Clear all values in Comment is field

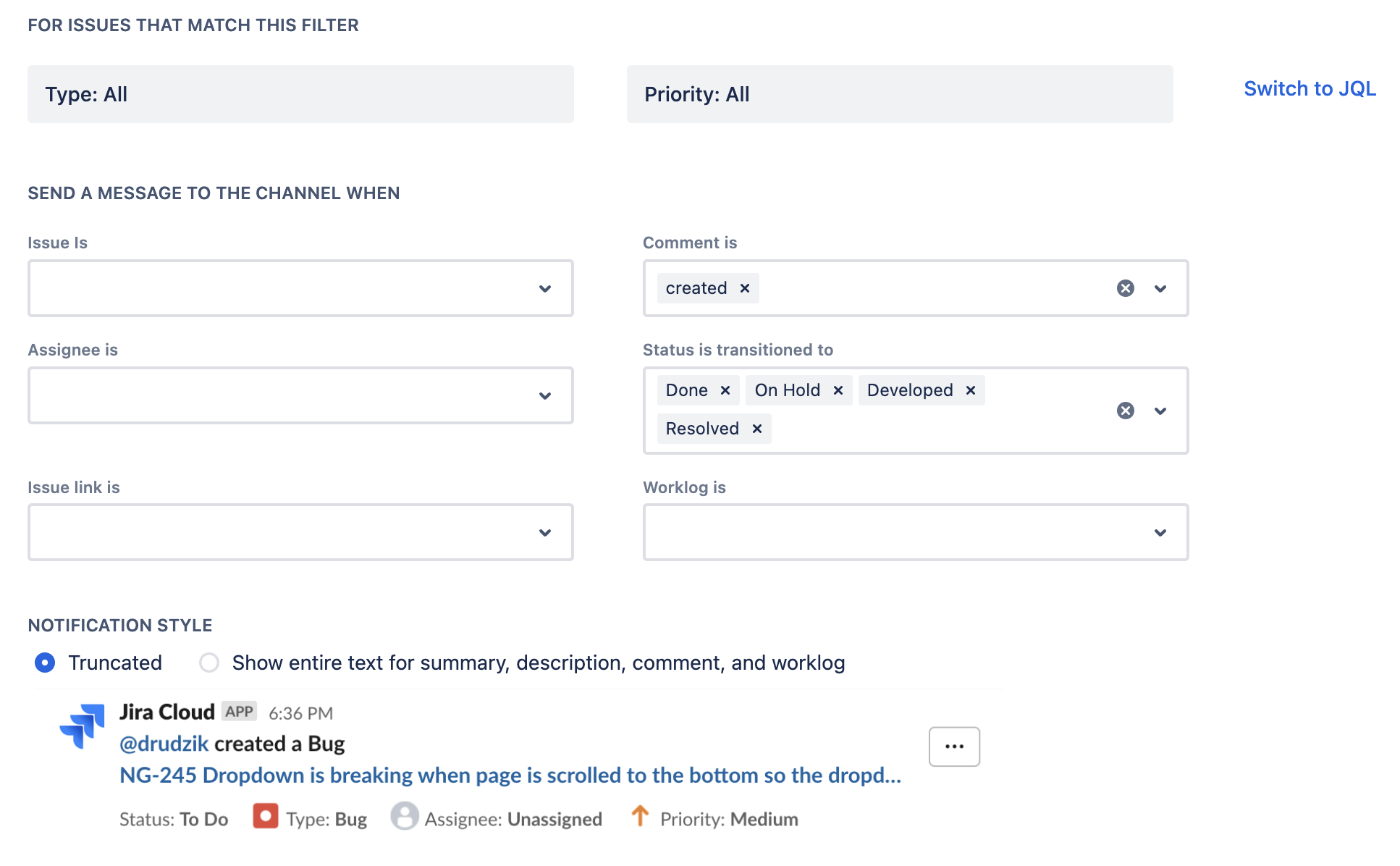click(1125, 288)
